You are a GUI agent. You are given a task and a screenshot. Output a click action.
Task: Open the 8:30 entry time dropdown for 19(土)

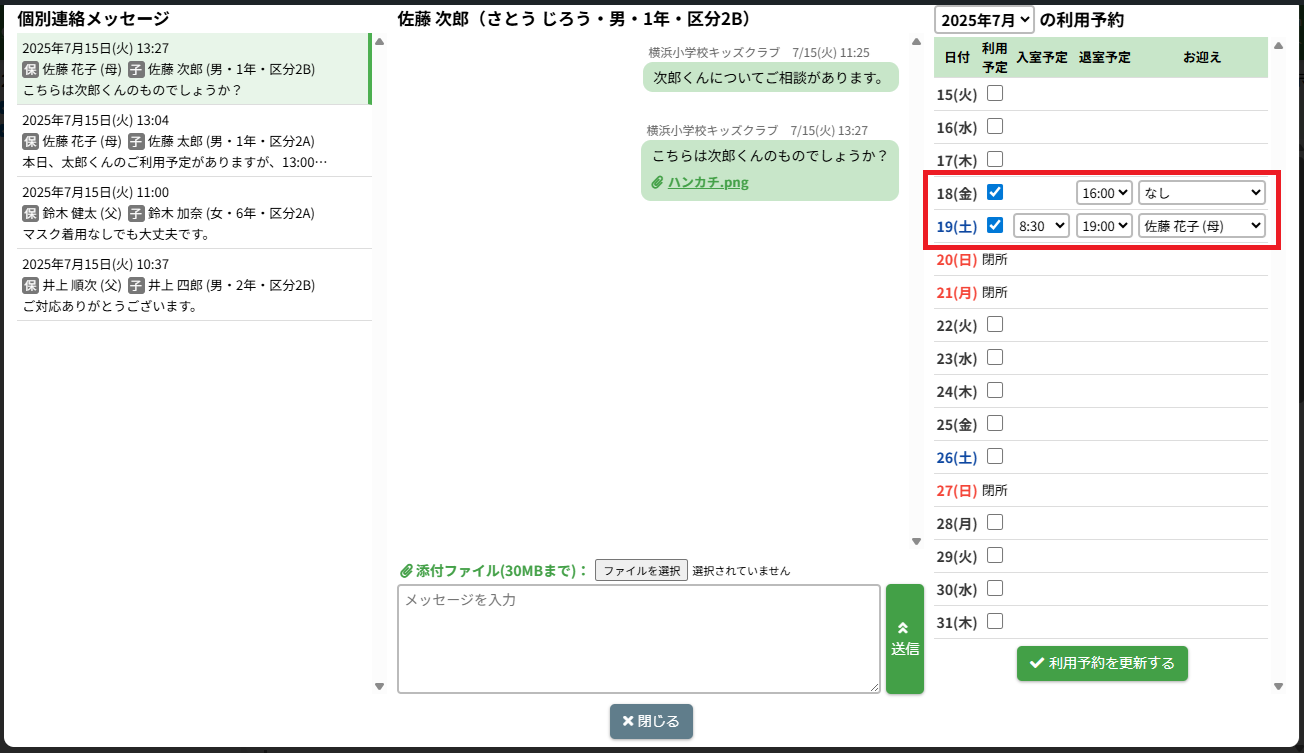coord(1041,226)
